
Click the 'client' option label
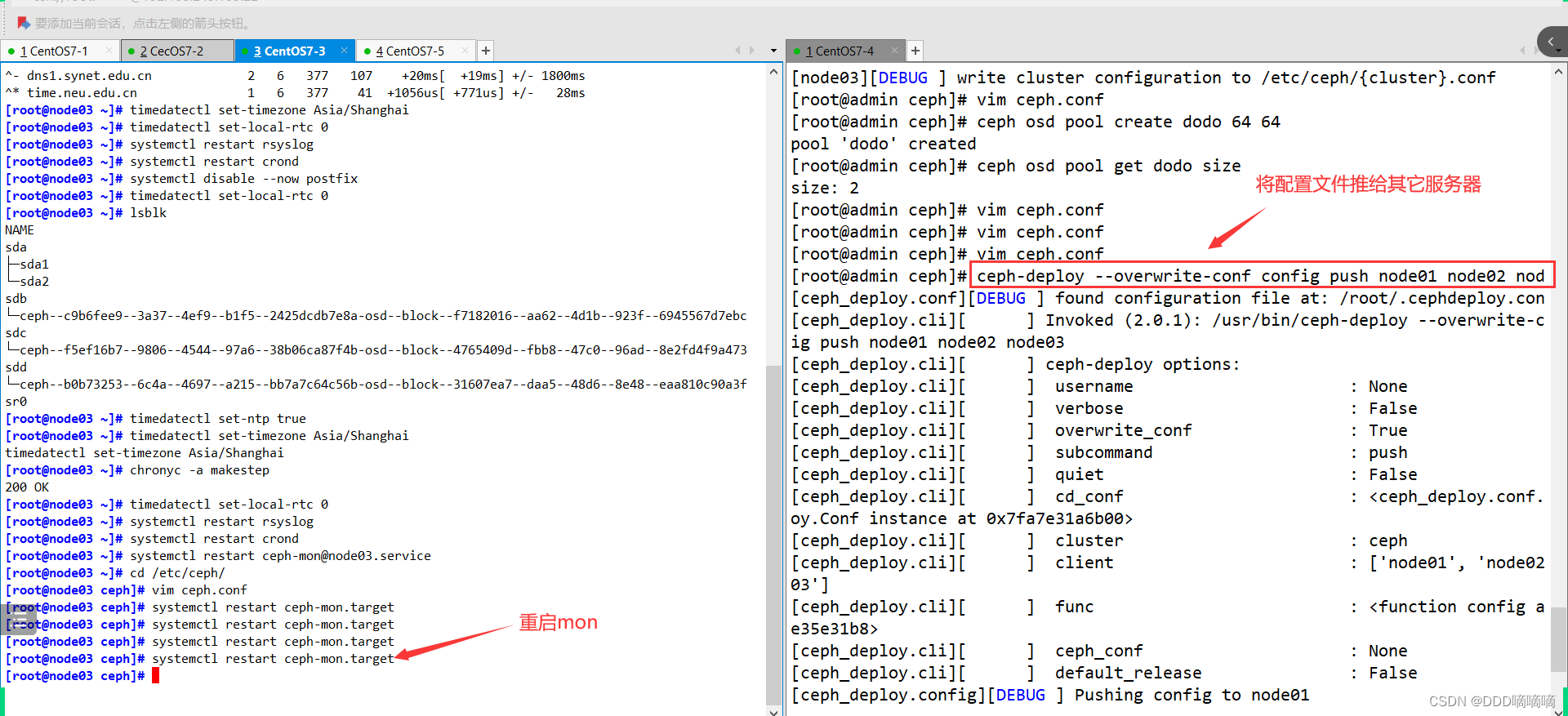coord(1084,563)
